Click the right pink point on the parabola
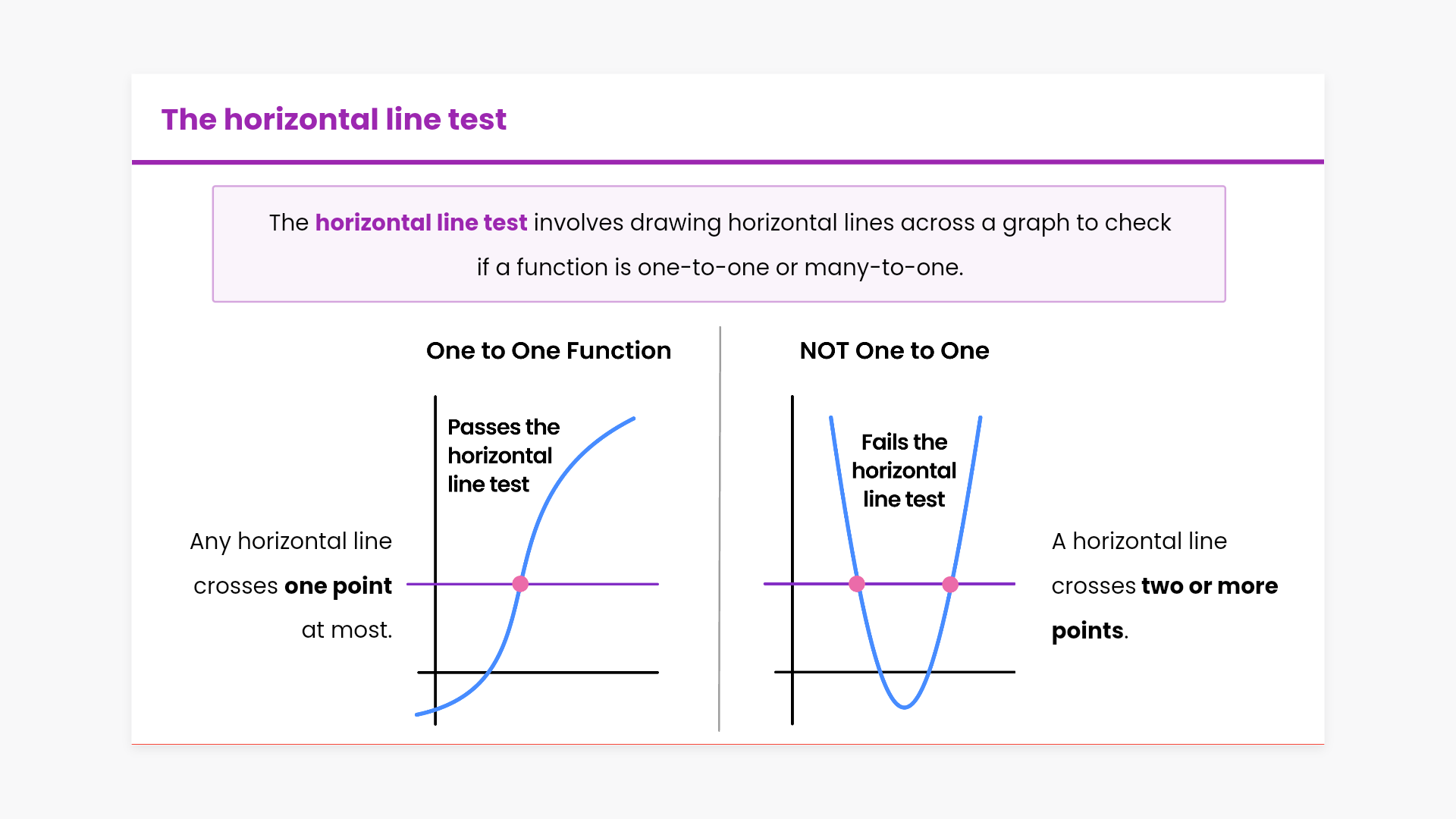Viewport: 1456px width, 819px height. pyautogui.click(x=950, y=584)
